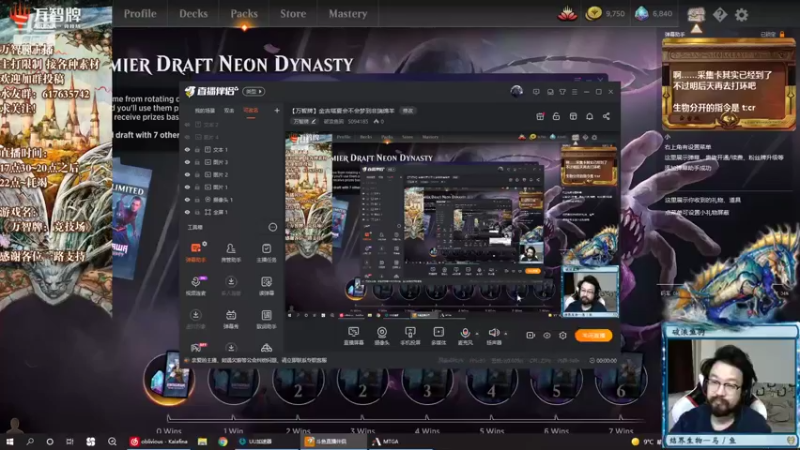Click the unlock padlock icon in stream header
Image resolution: width=800 pixels, height=450 pixels.
pos(556,116)
